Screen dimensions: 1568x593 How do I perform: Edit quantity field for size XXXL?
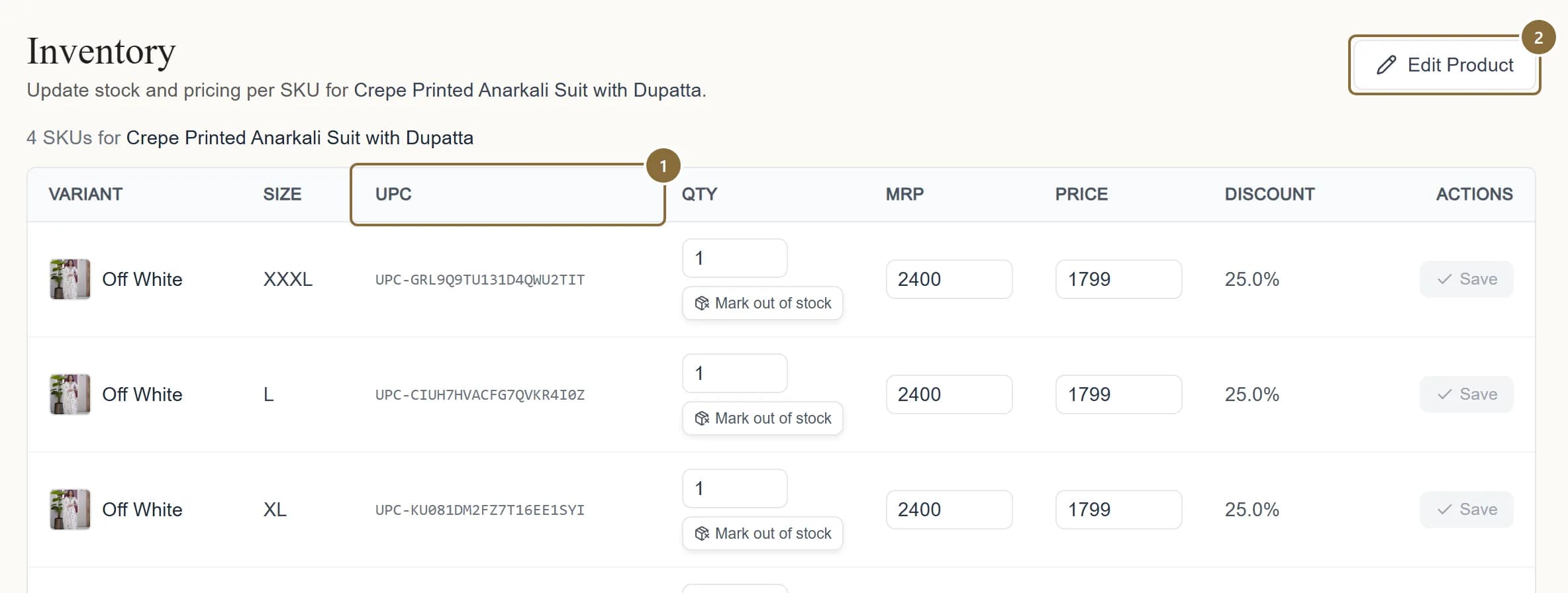tap(735, 258)
